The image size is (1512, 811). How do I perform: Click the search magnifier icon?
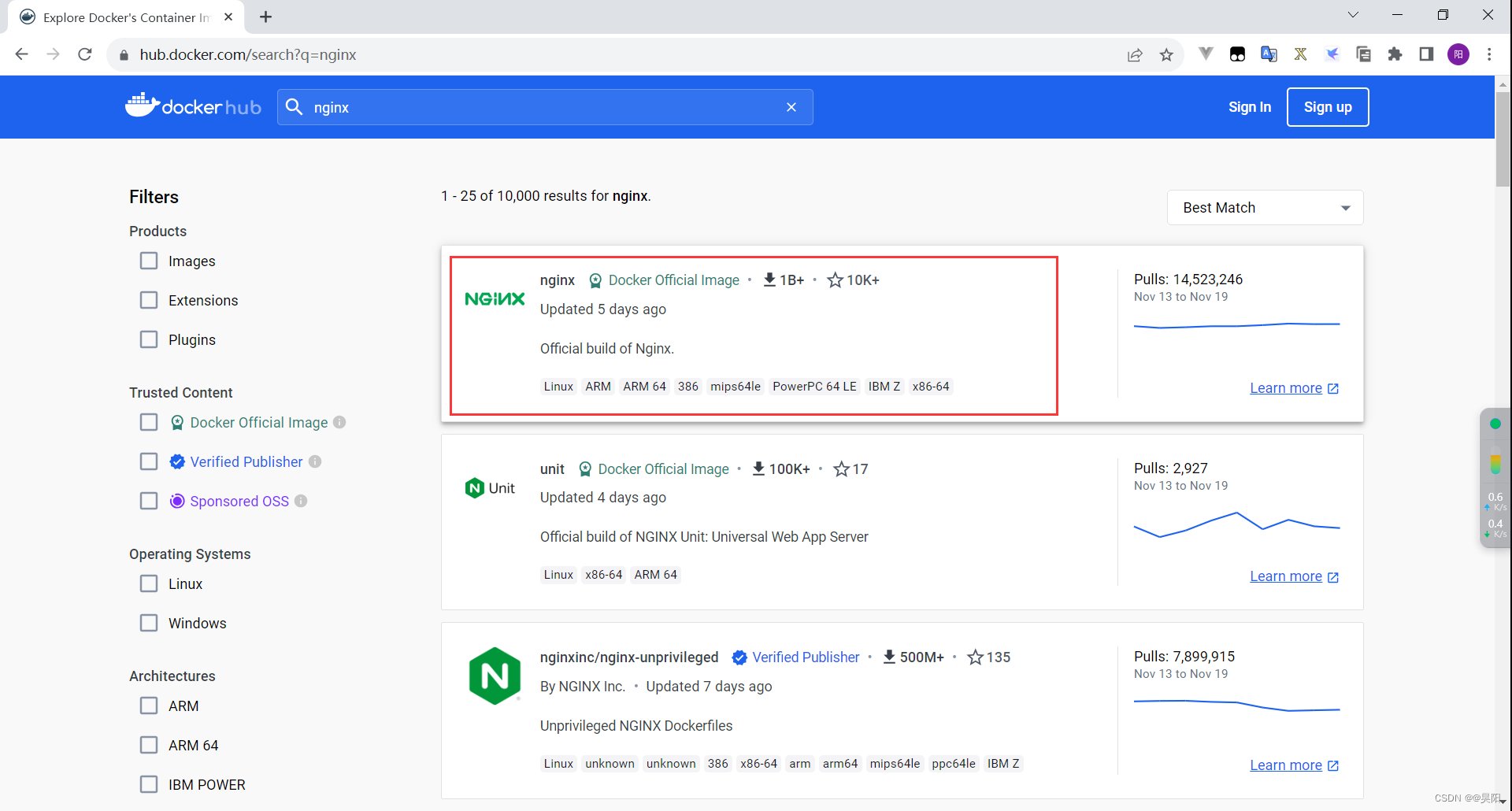(x=294, y=107)
